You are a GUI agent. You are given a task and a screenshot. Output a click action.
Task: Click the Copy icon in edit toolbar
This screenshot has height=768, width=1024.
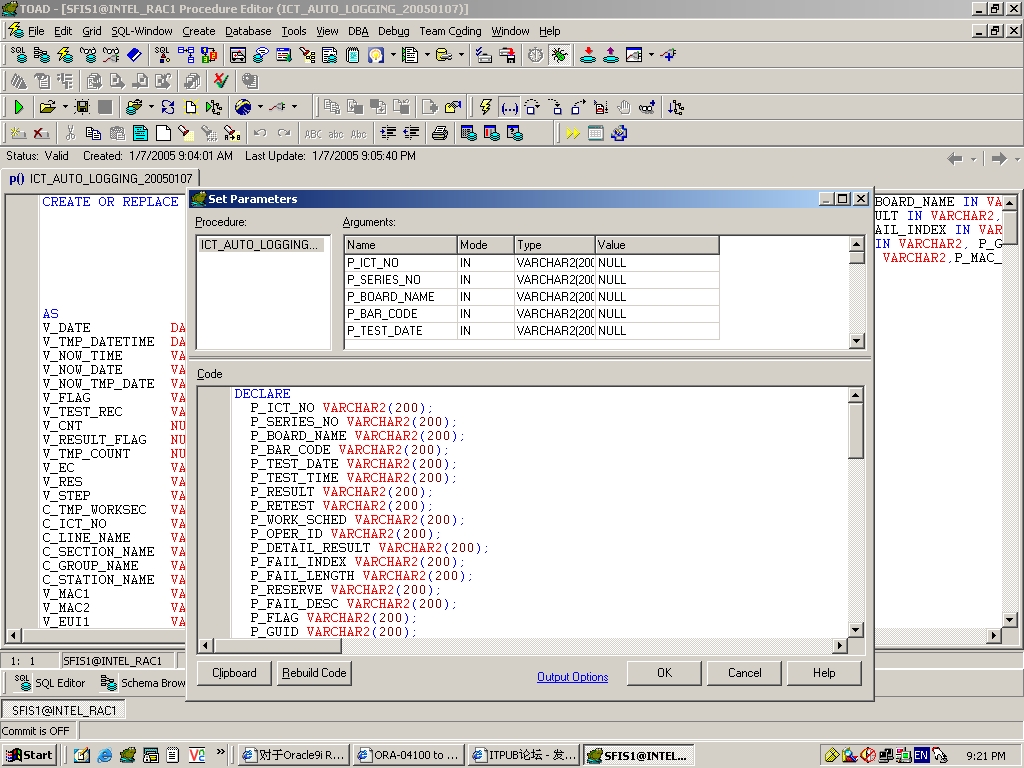(x=93, y=134)
